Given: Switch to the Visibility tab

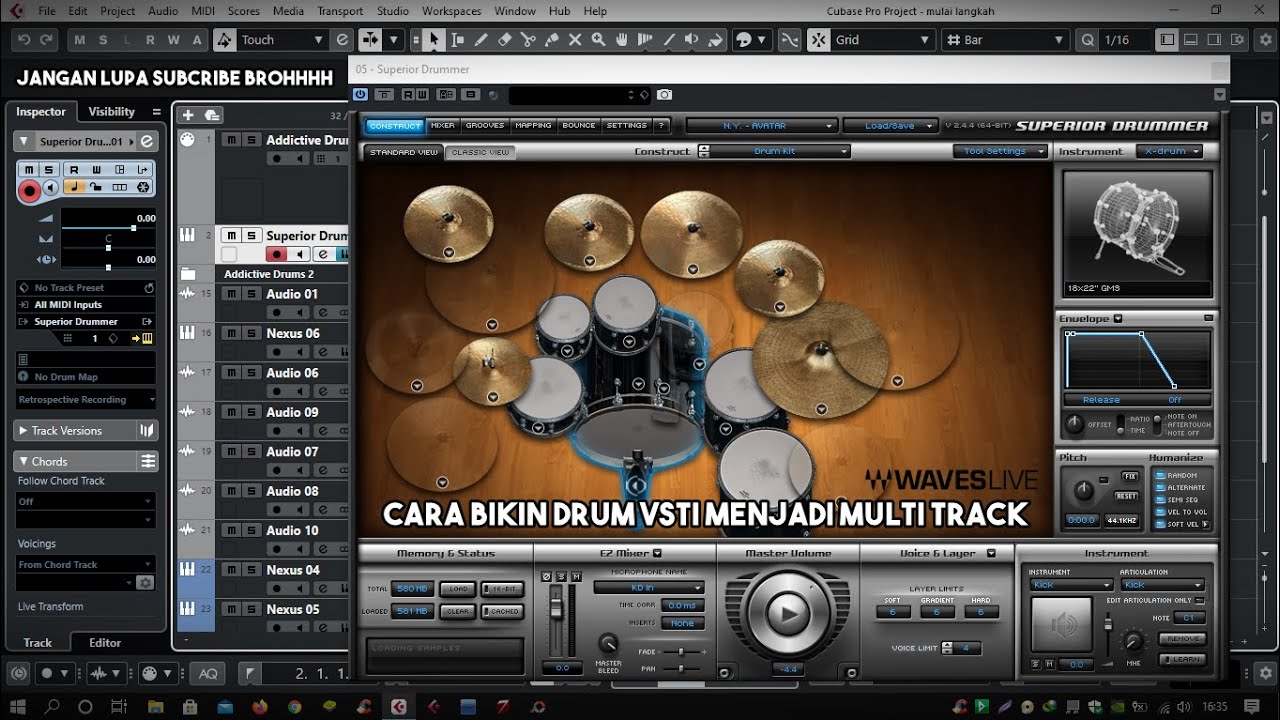Looking at the screenshot, I should [x=111, y=112].
